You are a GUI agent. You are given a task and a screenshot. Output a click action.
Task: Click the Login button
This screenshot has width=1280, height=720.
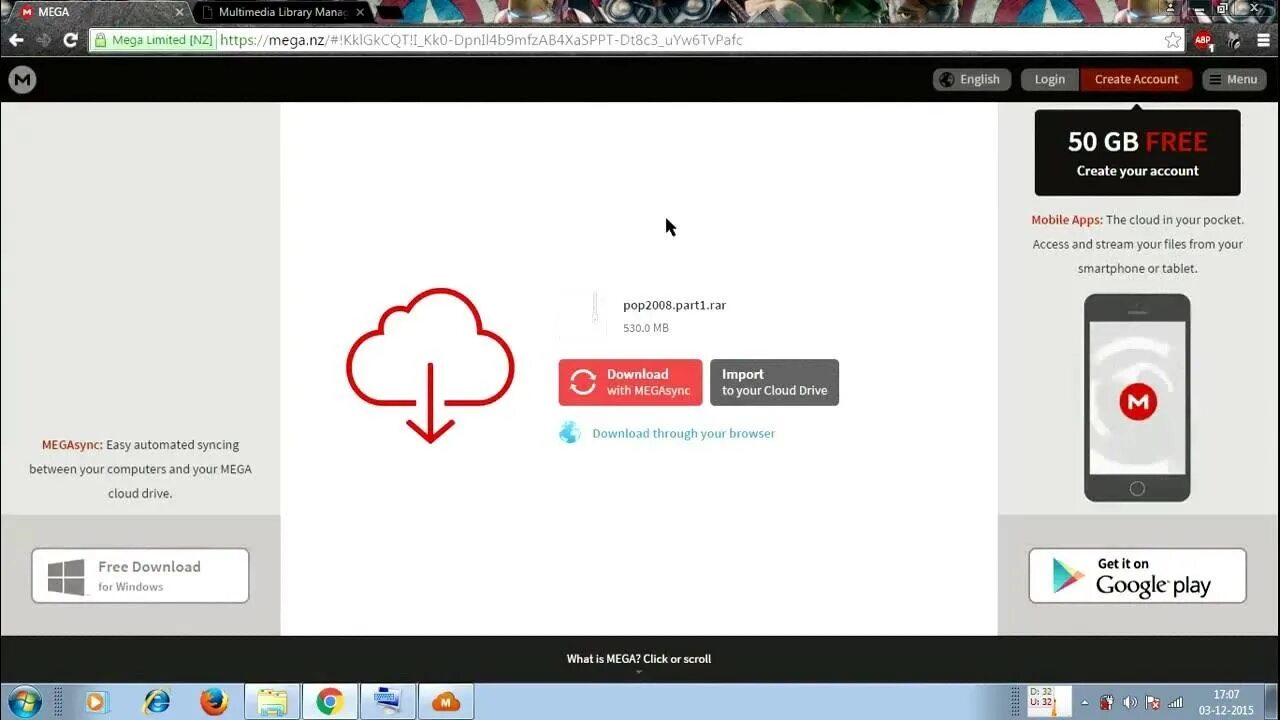point(1050,80)
